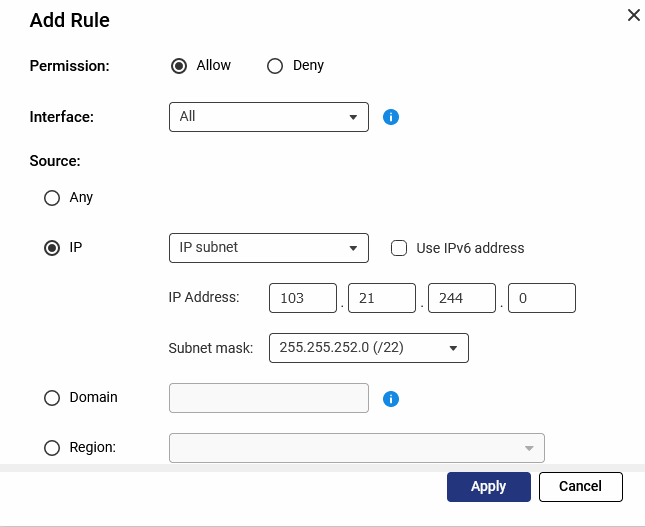
Task: Click the info icon beside Domain field
Action: coord(391,399)
